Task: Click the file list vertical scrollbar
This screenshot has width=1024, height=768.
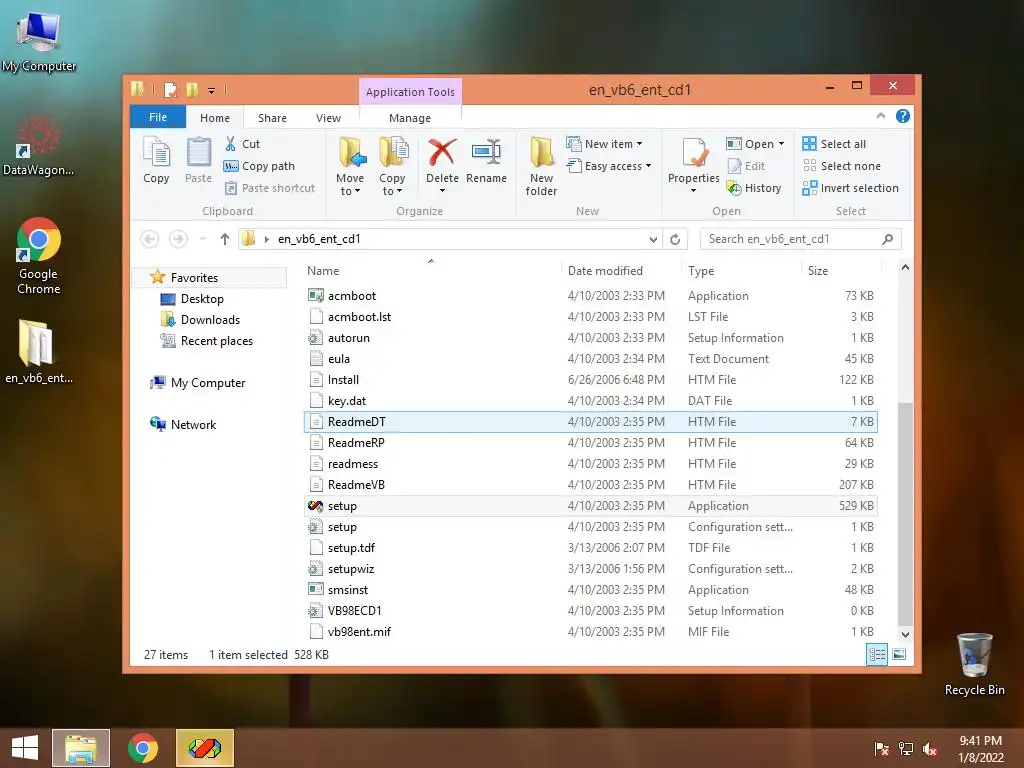Action: [x=905, y=513]
